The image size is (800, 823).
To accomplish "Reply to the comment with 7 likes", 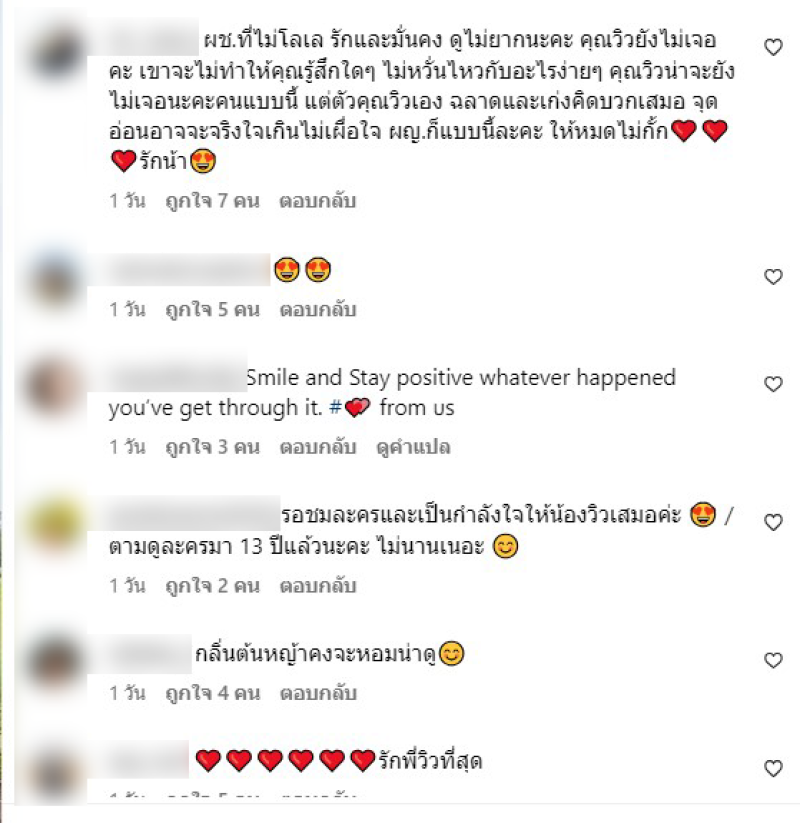I will (318, 201).
